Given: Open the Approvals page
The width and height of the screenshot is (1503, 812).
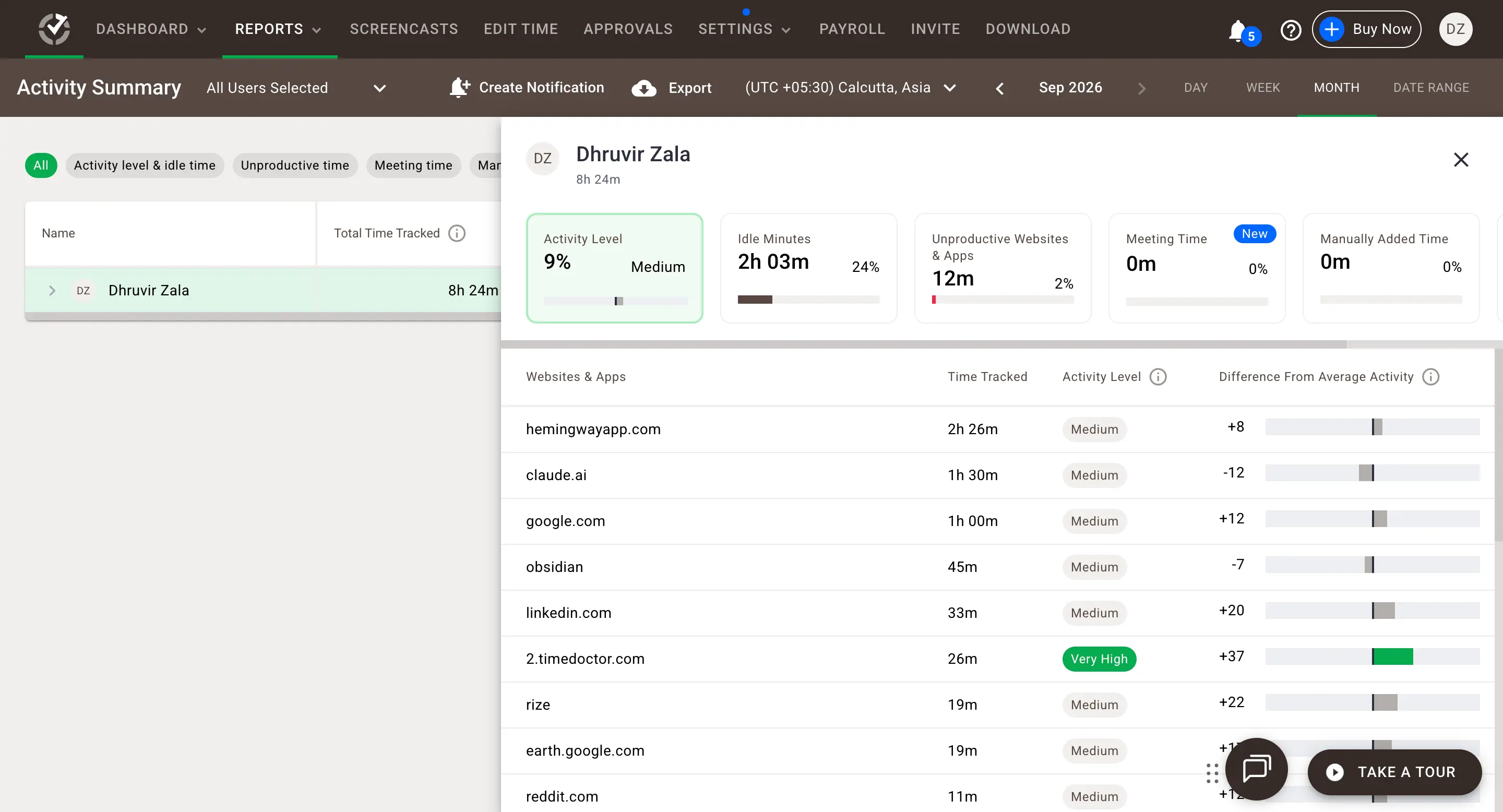Looking at the screenshot, I should coord(628,29).
